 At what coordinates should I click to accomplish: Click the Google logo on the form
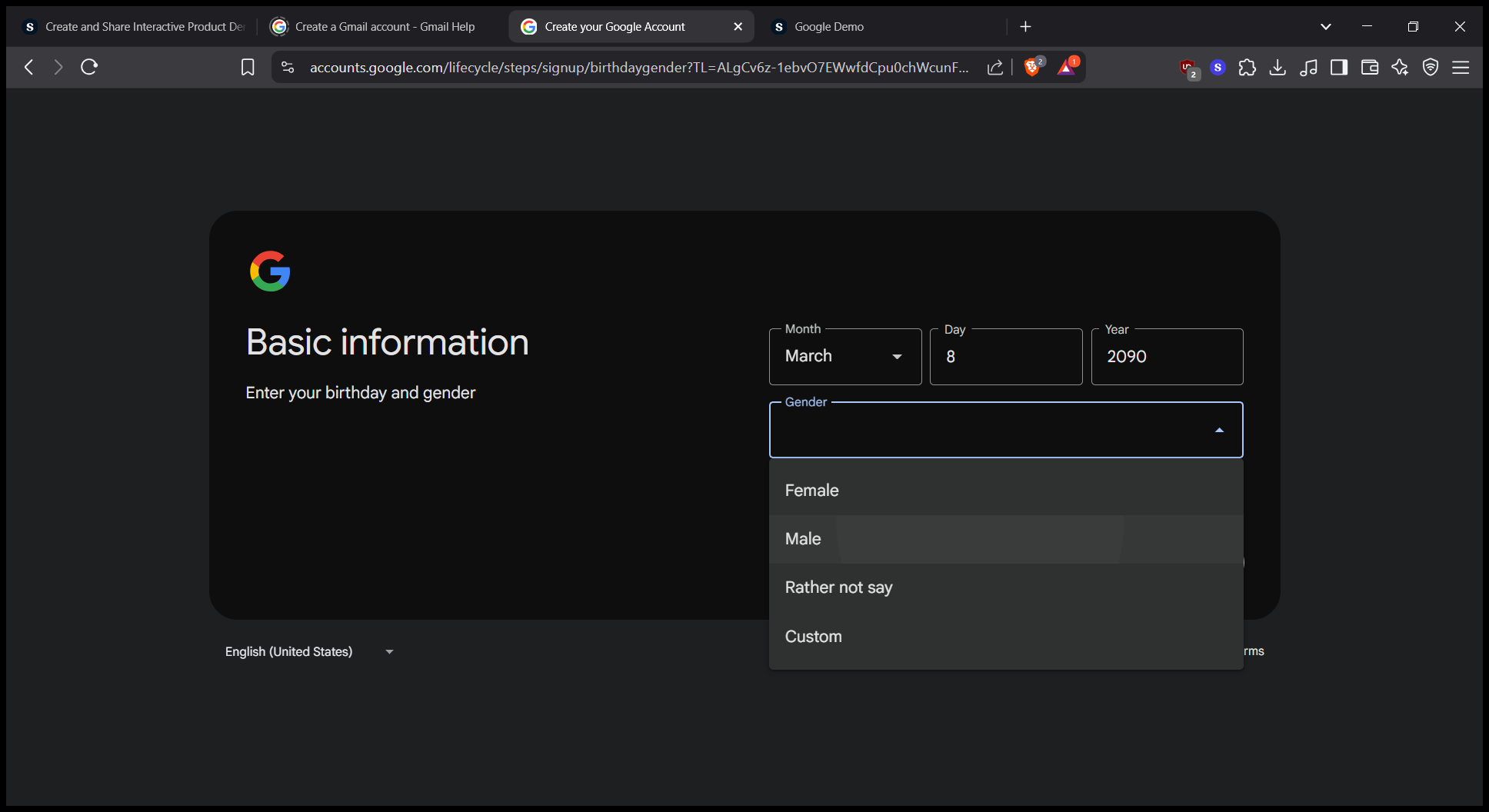pyautogui.click(x=270, y=271)
